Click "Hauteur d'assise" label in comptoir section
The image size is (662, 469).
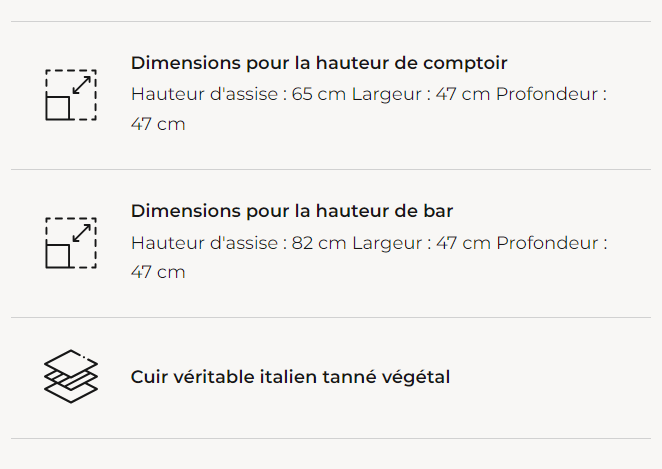tap(203, 95)
